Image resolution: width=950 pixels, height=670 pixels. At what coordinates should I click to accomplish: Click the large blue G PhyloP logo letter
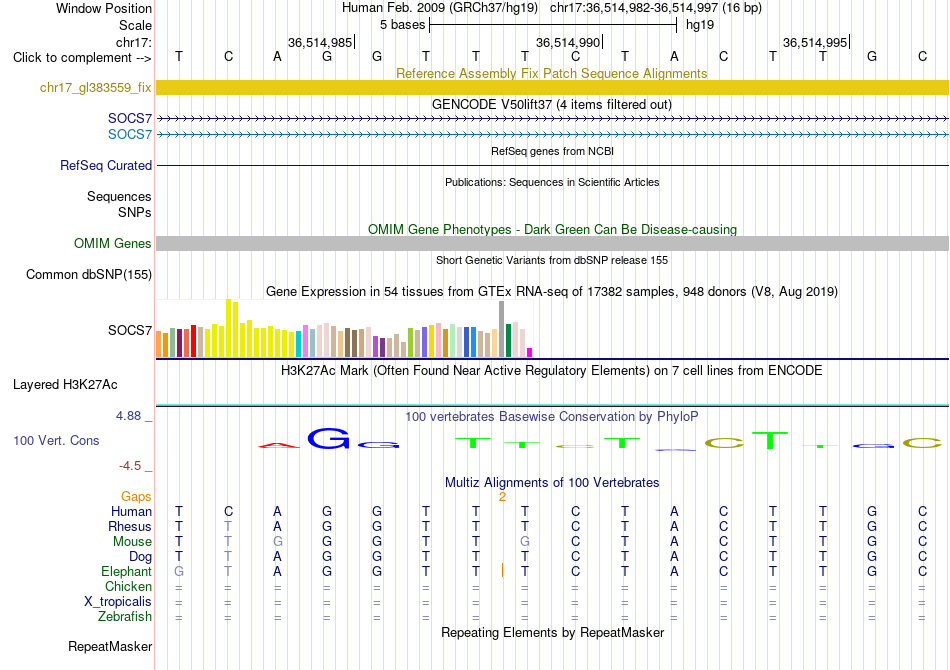[328, 438]
